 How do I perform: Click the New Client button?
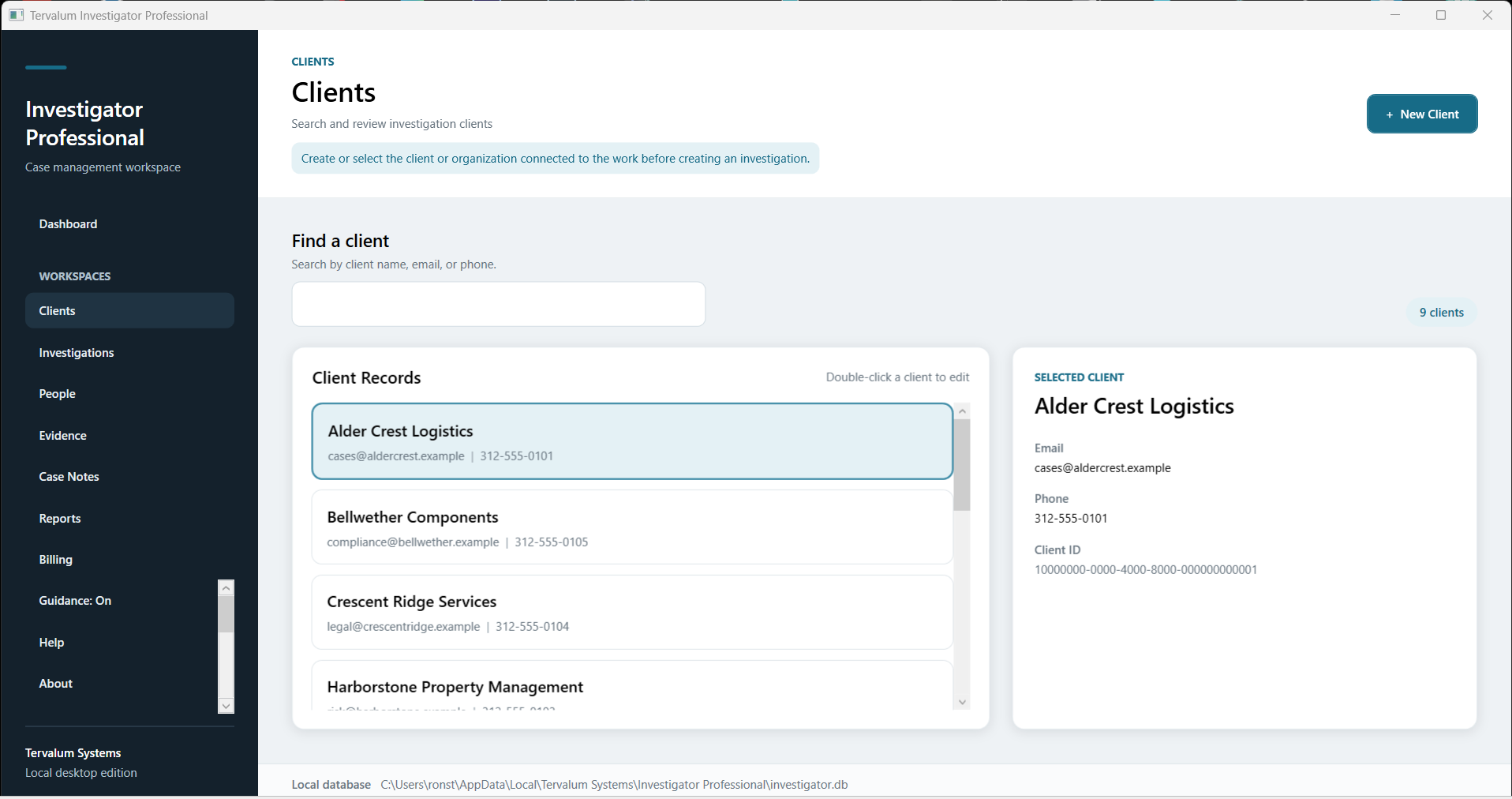pyautogui.click(x=1422, y=114)
